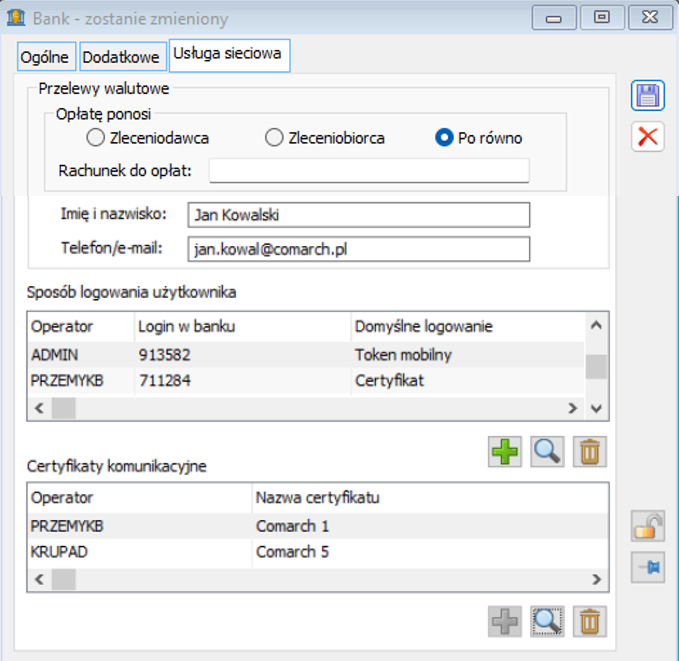Click the Operator header in the login table

(x=81, y=326)
